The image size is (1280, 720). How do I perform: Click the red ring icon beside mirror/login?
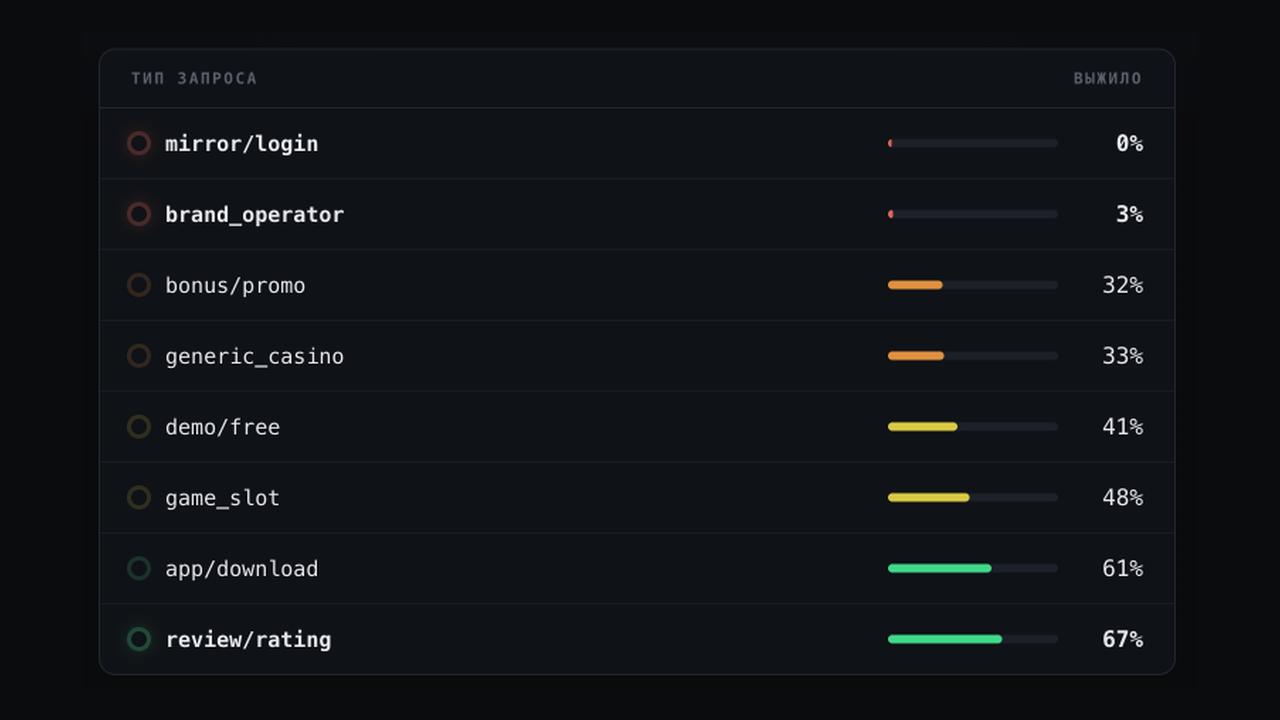[x=139, y=144]
